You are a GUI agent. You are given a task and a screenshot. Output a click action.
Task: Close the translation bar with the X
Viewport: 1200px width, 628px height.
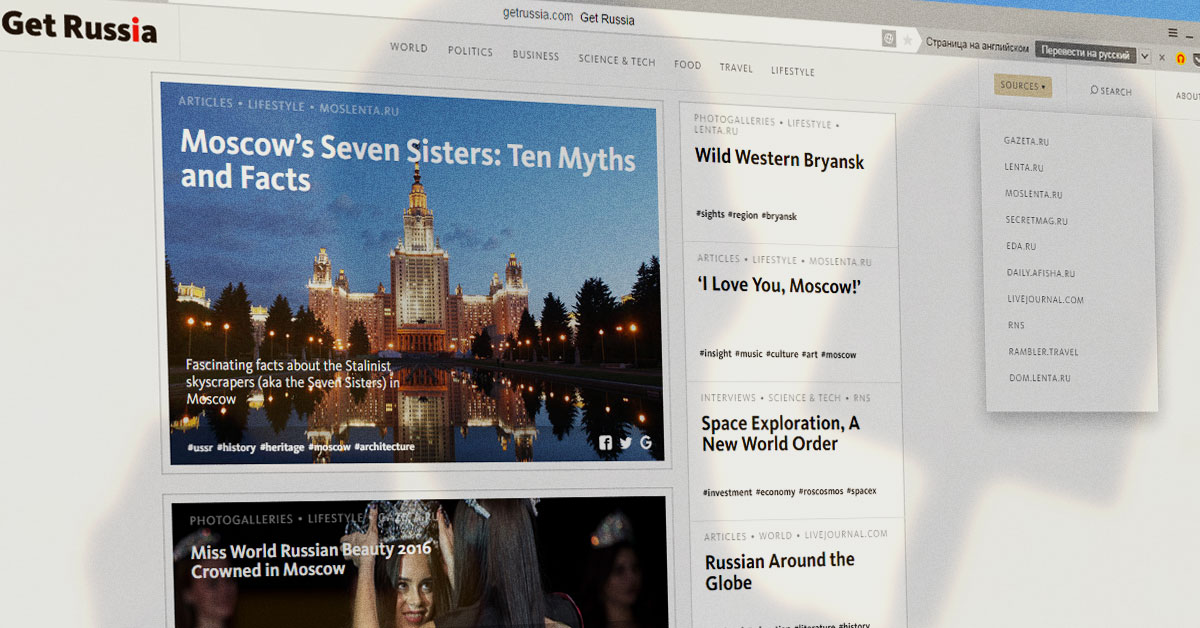pyautogui.click(x=1162, y=58)
